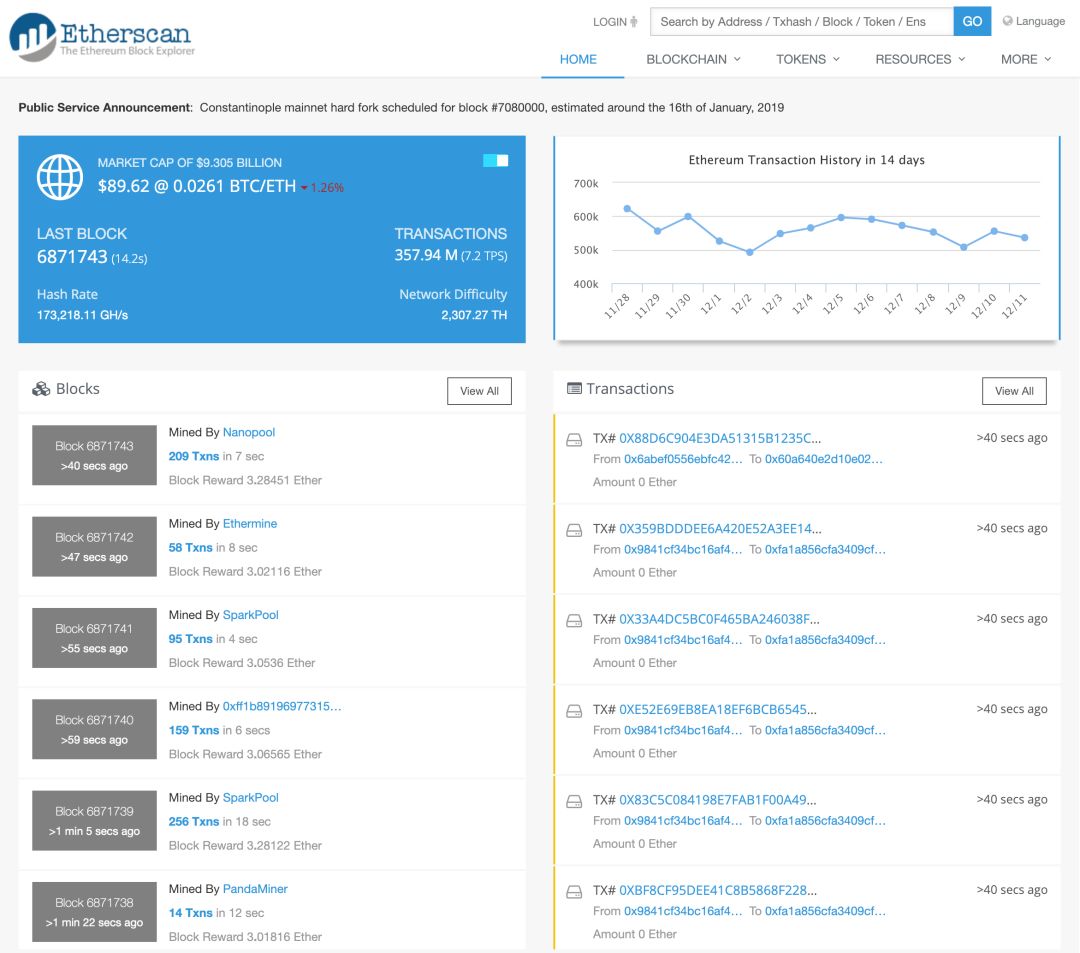
Task: Click the 173,218.11 GH/s hash rate value
Action: [x=83, y=315]
